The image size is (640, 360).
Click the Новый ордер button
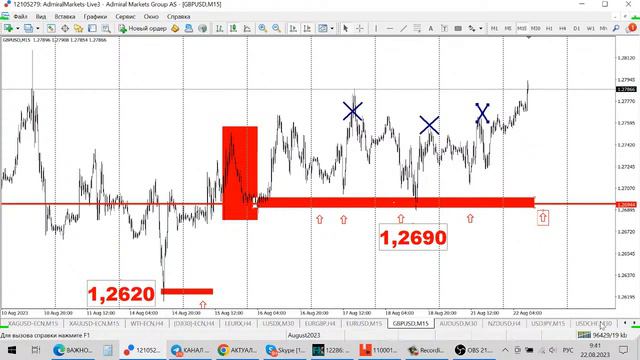coord(143,28)
